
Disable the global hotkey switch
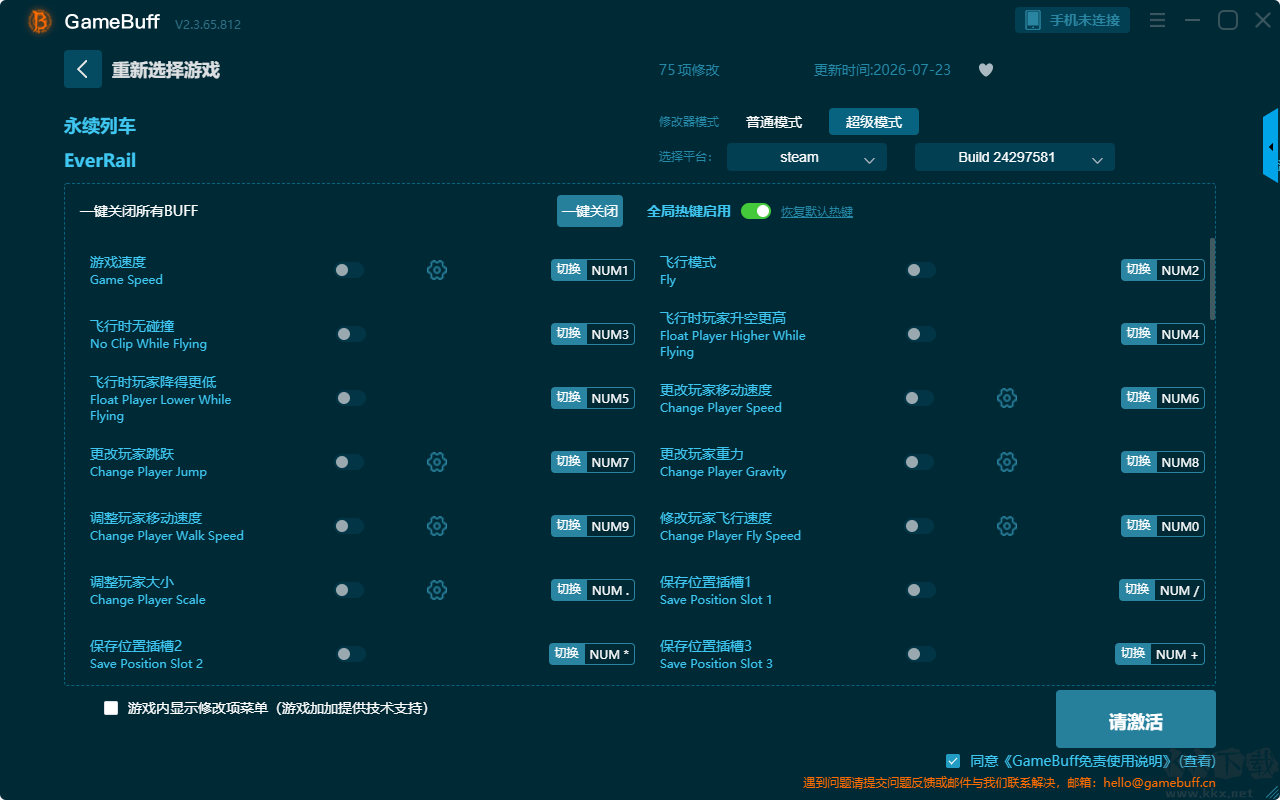(756, 211)
